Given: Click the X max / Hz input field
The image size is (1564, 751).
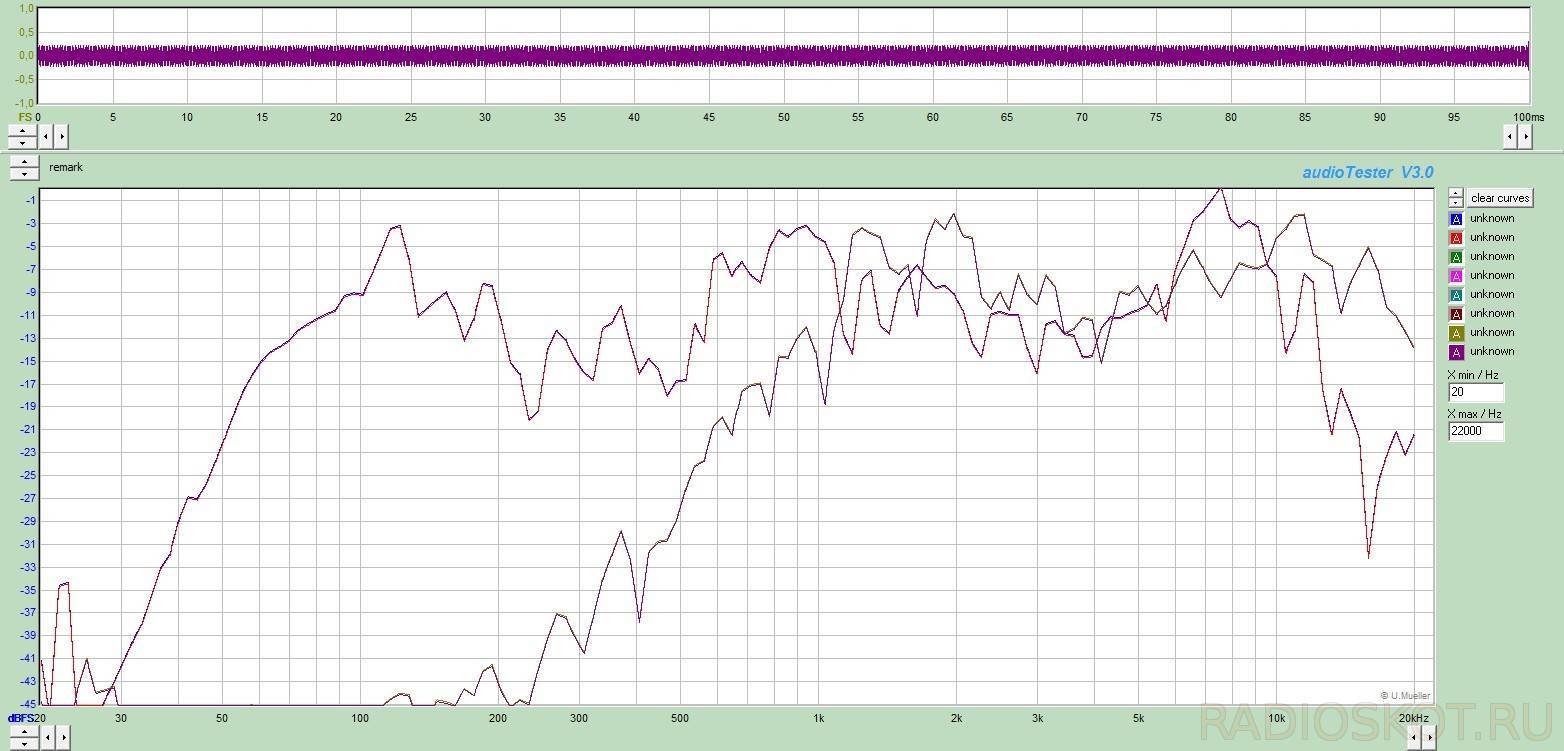Looking at the screenshot, I should point(1475,432).
